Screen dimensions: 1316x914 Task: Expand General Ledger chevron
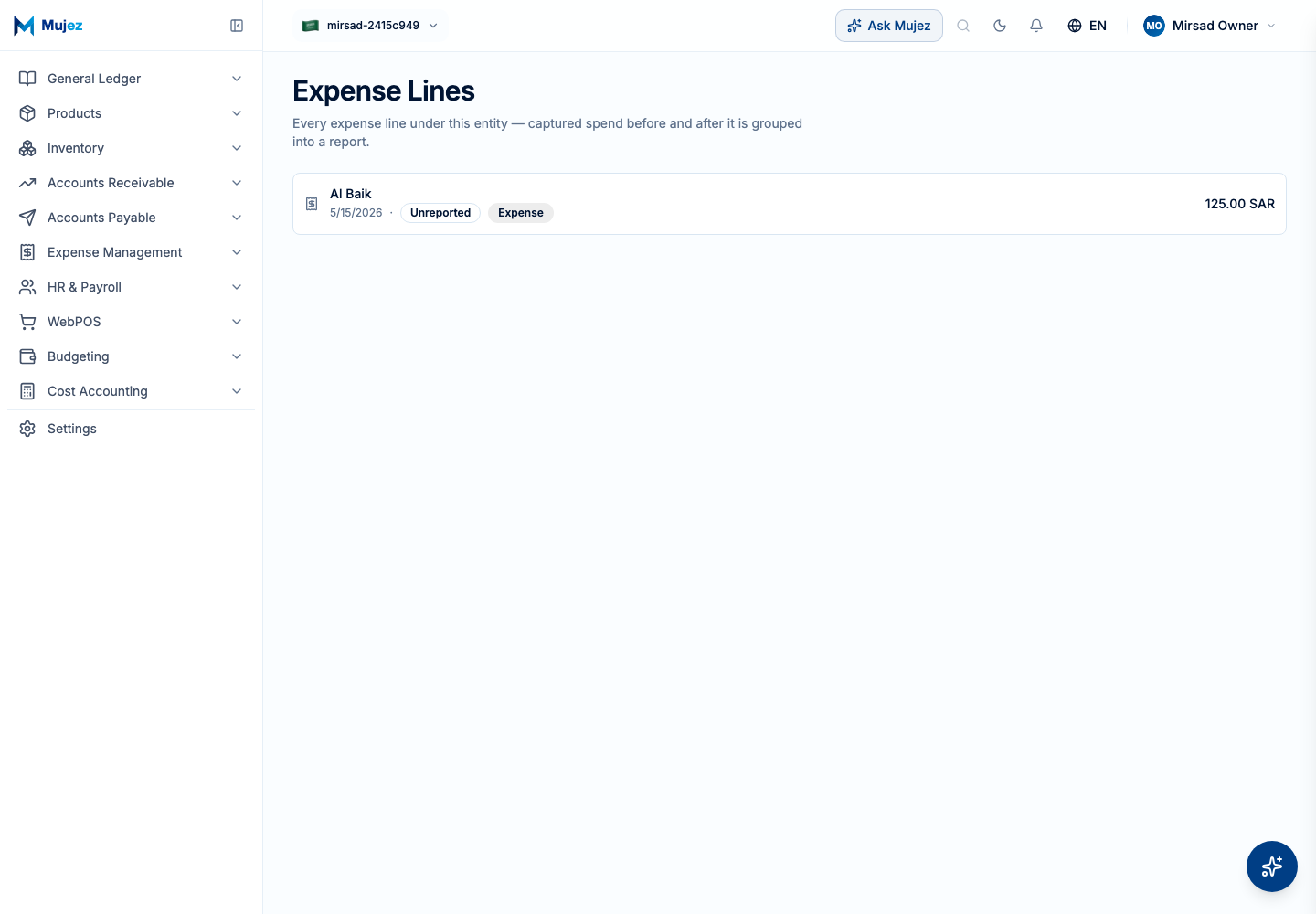click(x=237, y=79)
